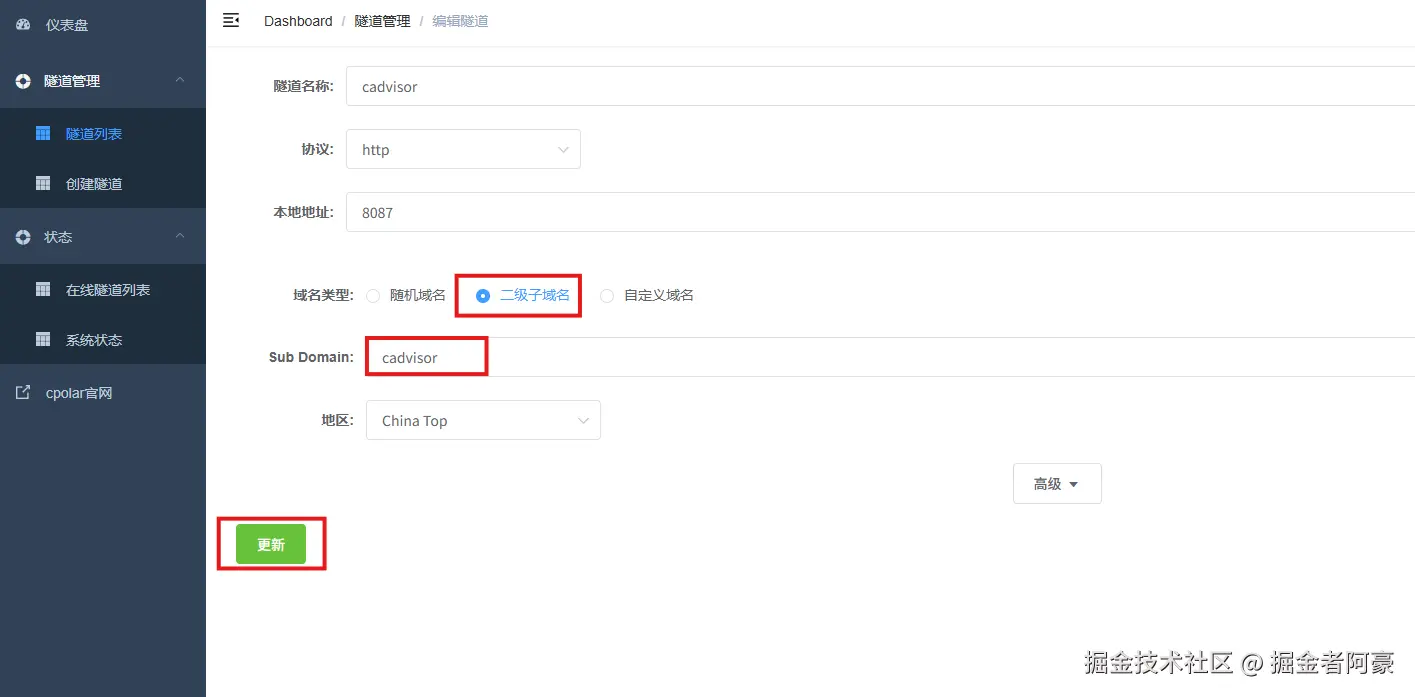This screenshot has width=1415, height=697.
Task: Go to 隧道管理 breadcrumb link
Action: pyautogui.click(x=382, y=21)
